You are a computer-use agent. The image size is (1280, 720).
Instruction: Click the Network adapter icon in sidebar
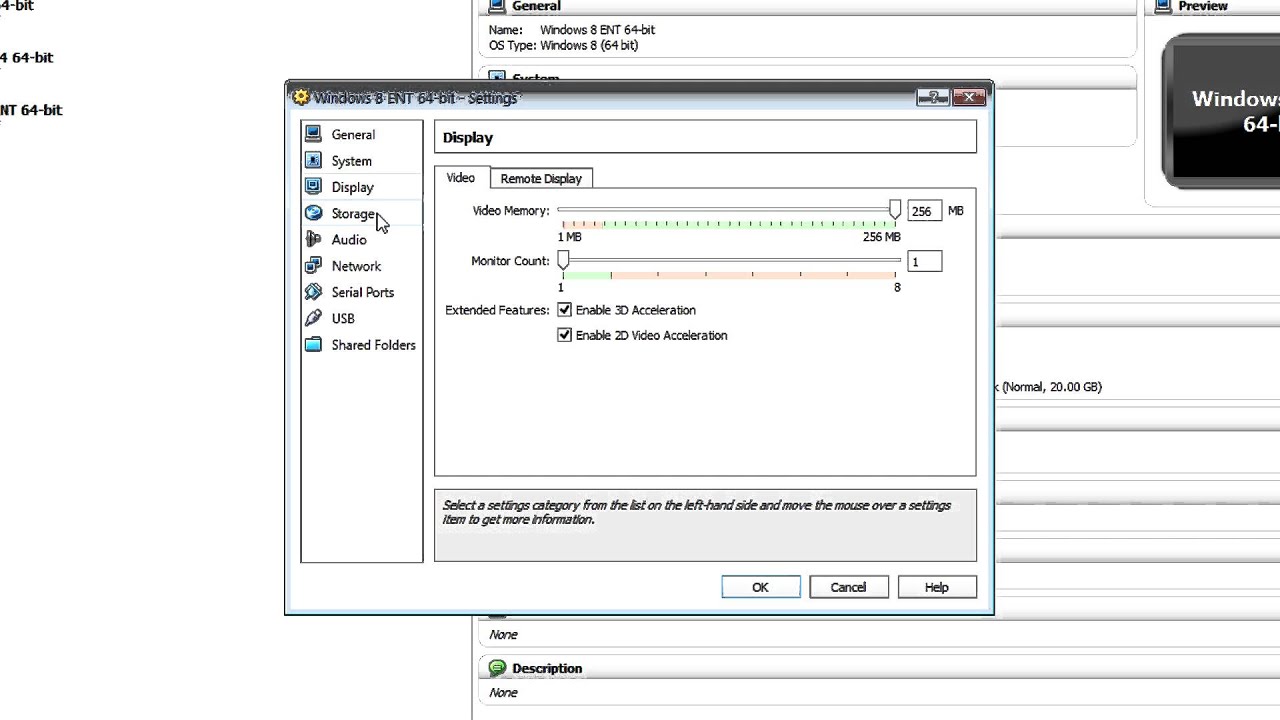[x=313, y=265]
